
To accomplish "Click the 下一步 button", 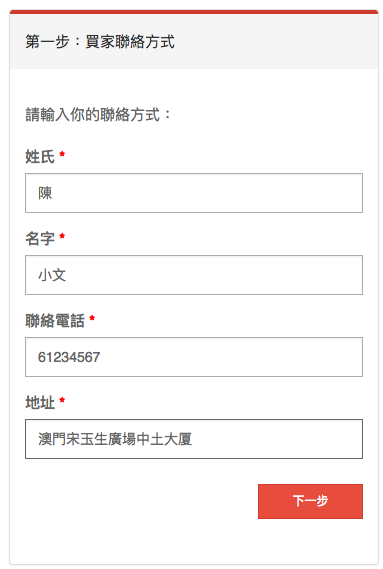I will click(310, 501).
